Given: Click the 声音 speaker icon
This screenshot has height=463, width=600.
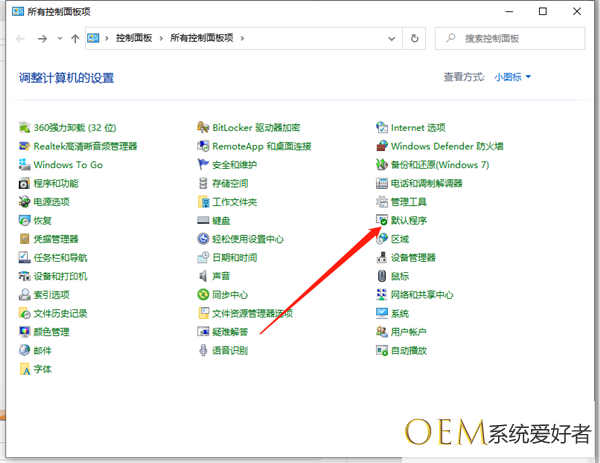Looking at the screenshot, I should [203, 276].
